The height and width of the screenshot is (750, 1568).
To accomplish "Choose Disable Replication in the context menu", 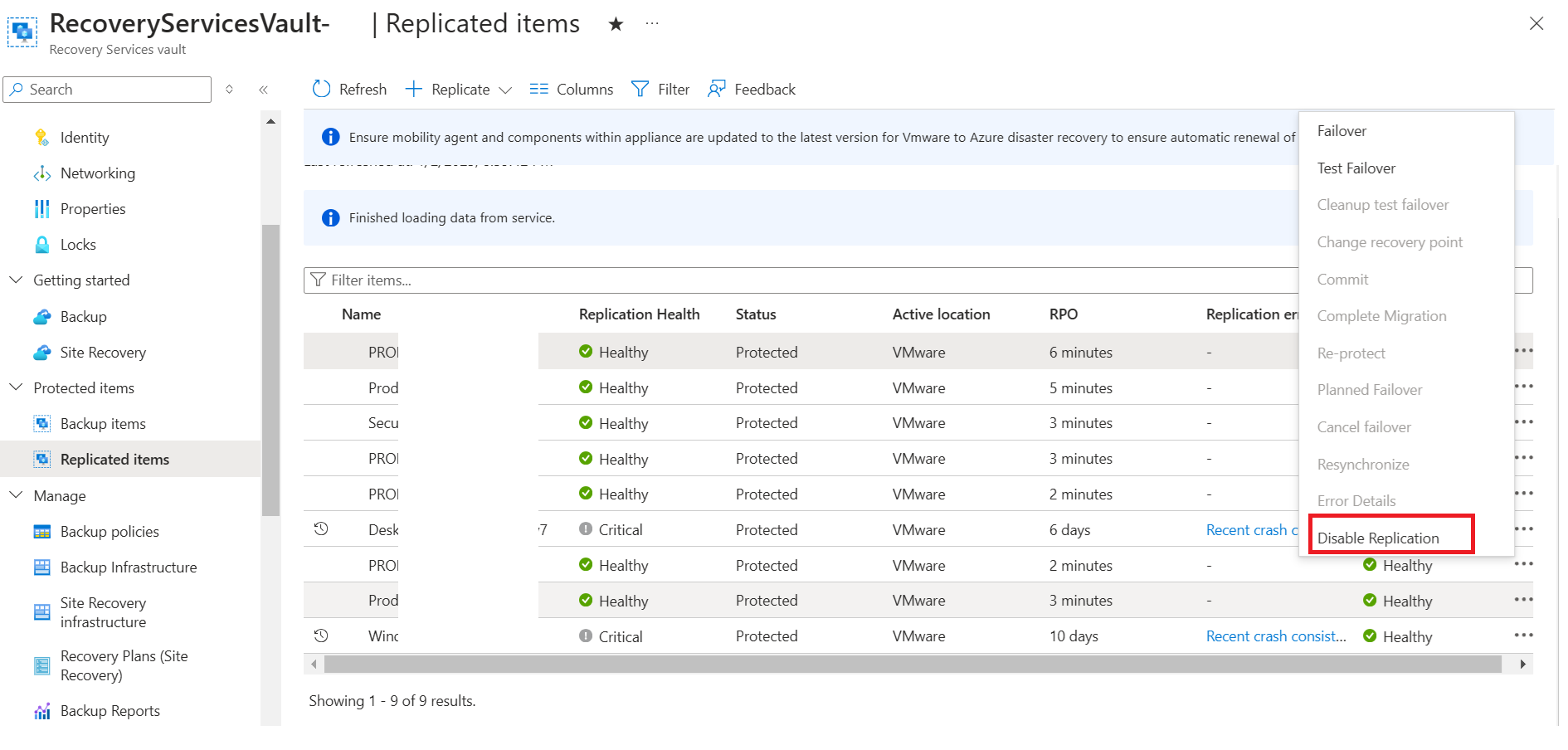I will 1378,538.
